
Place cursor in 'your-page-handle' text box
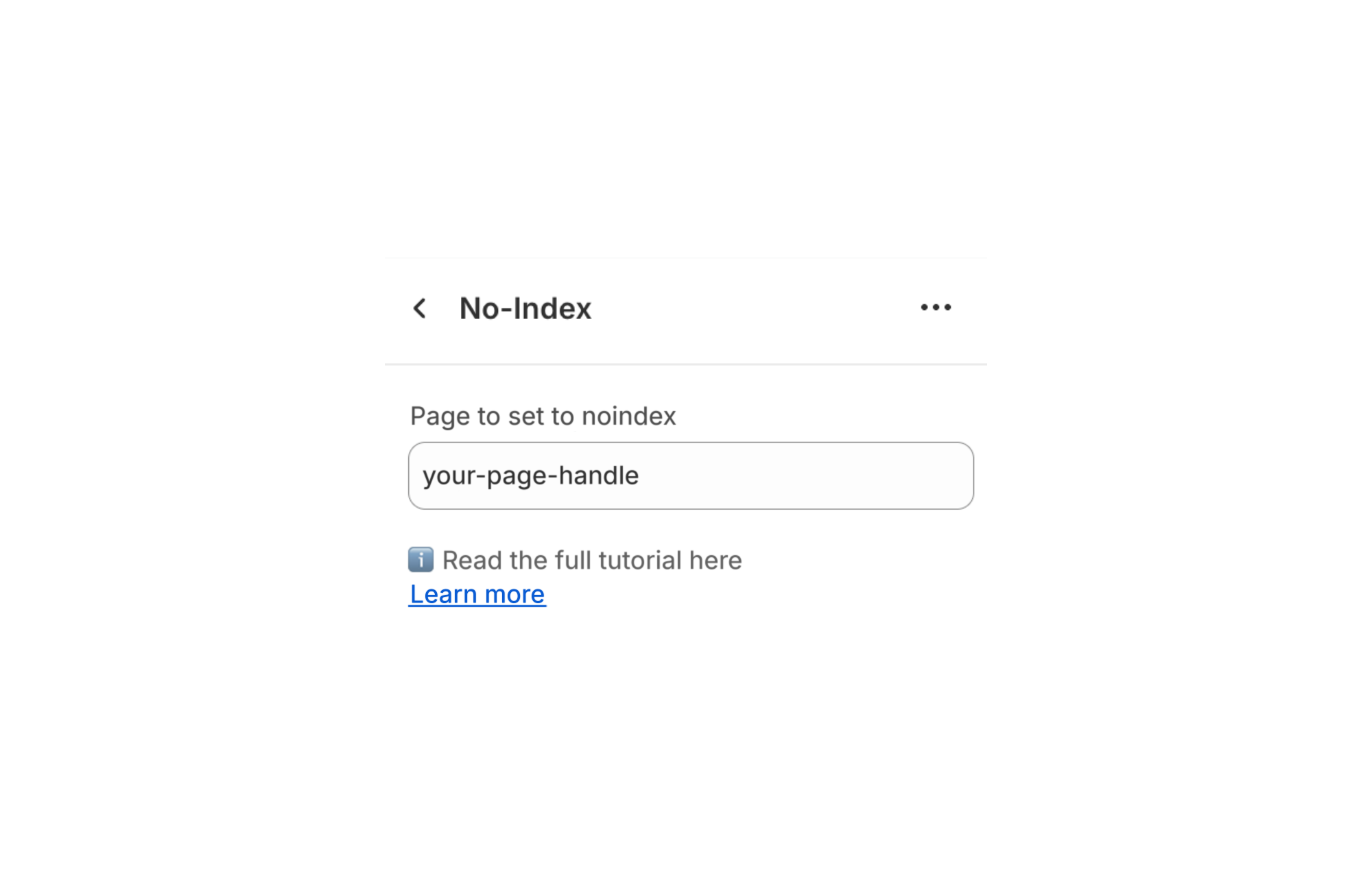[x=691, y=476]
